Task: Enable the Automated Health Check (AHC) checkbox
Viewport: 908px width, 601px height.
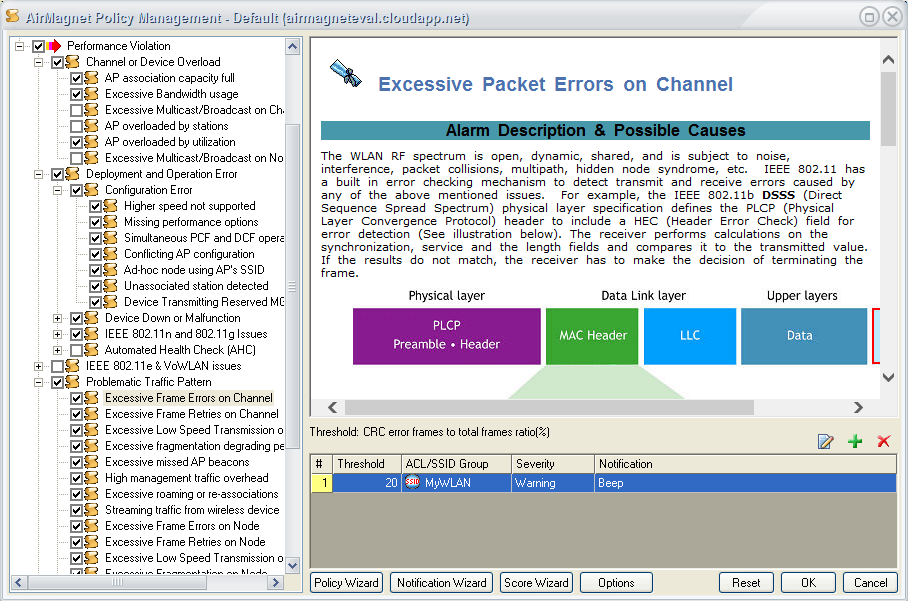Action: point(76,350)
